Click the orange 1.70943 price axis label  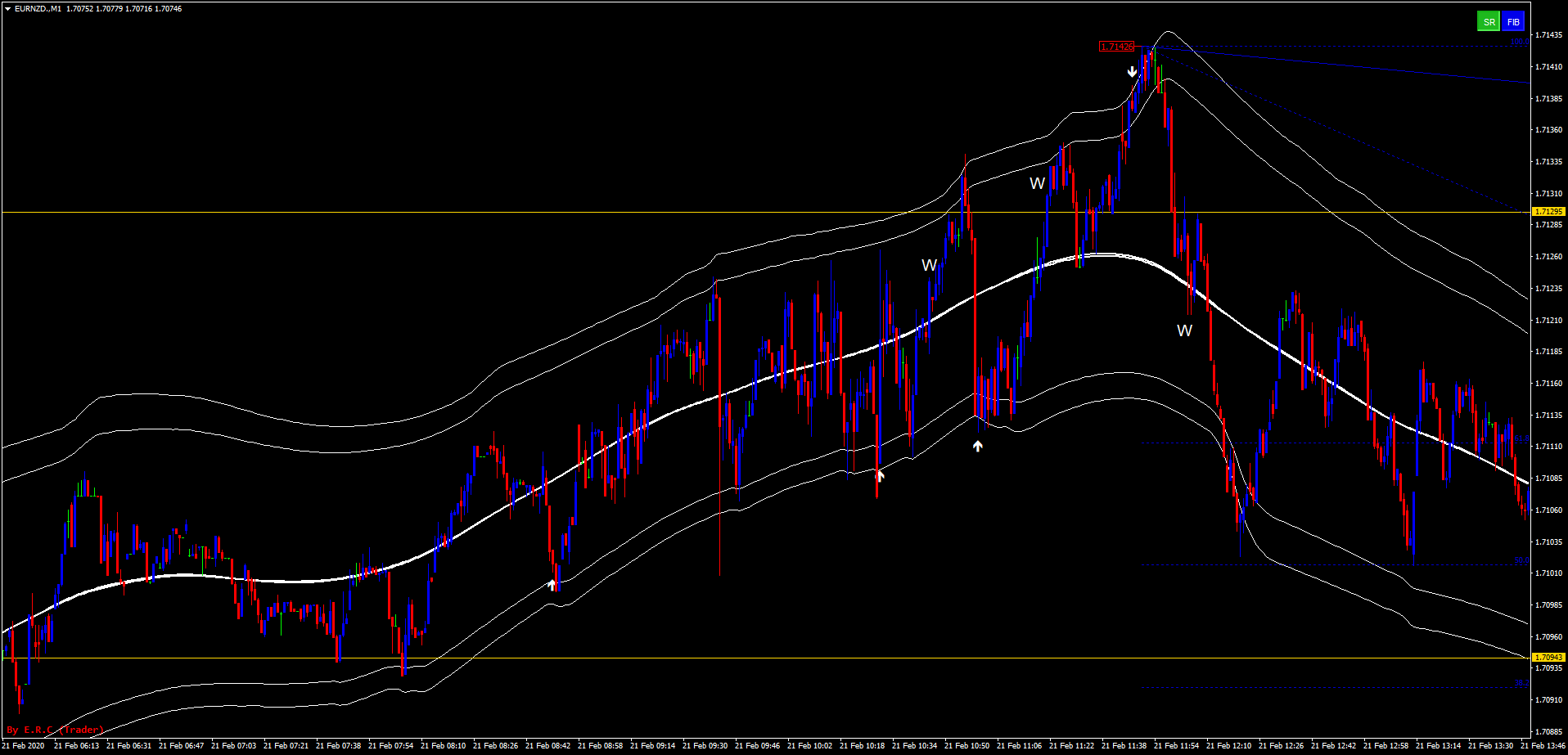coord(1548,658)
